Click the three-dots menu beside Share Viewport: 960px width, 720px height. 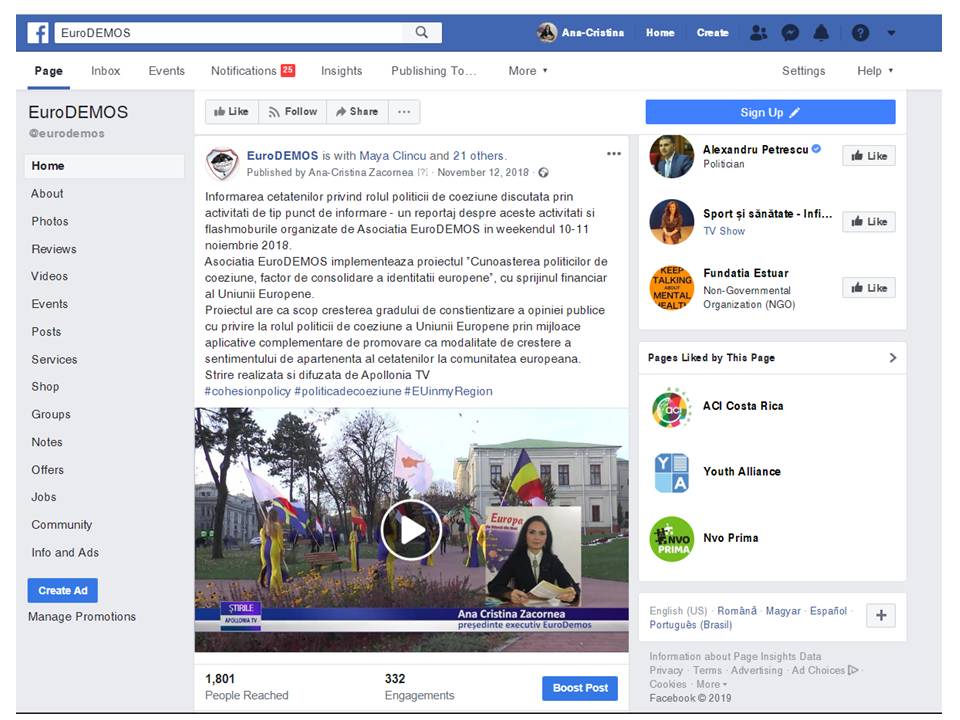click(404, 112)
